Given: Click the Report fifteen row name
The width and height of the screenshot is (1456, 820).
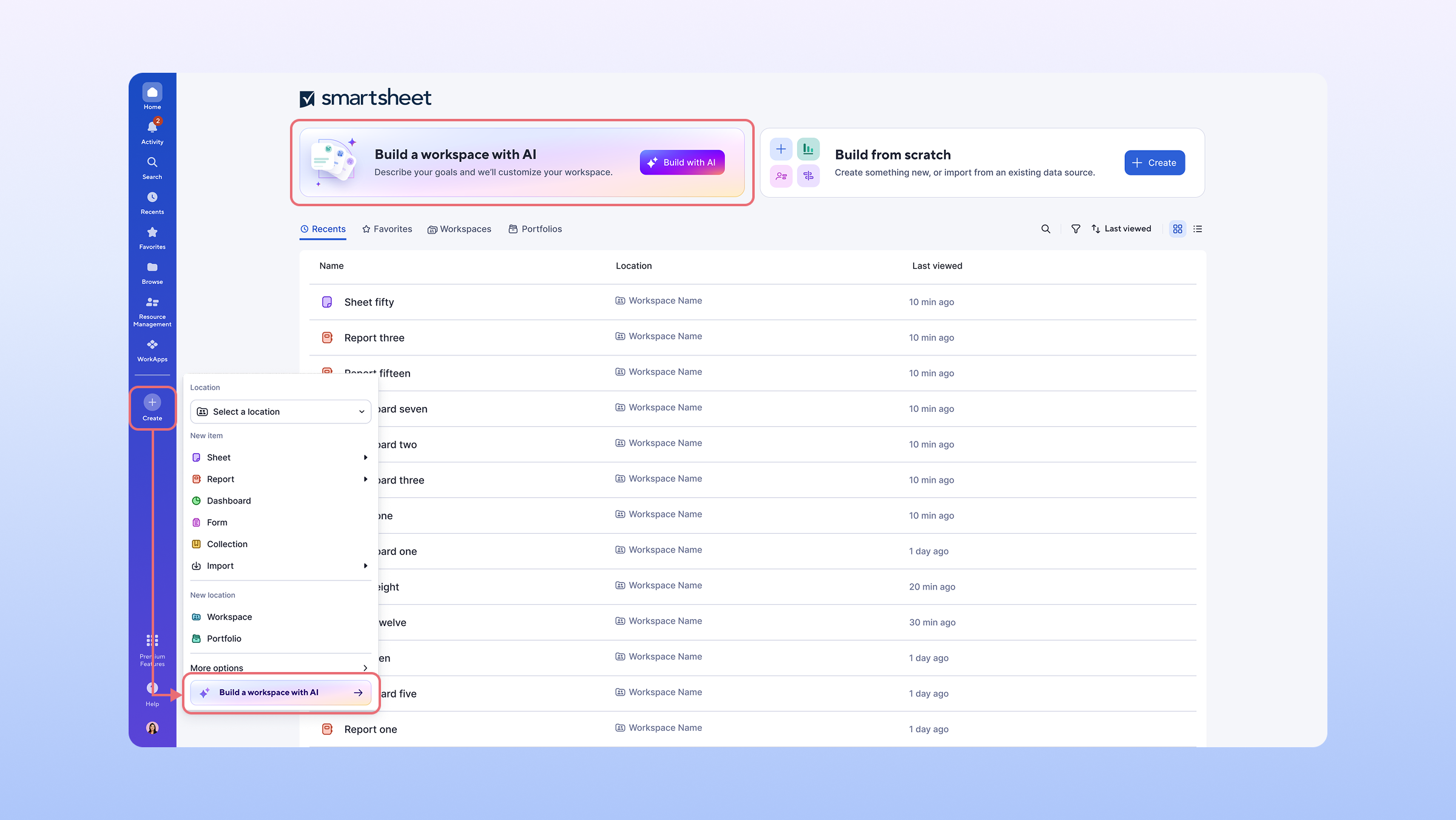Looking at the screenshot, I should [377, 373].
